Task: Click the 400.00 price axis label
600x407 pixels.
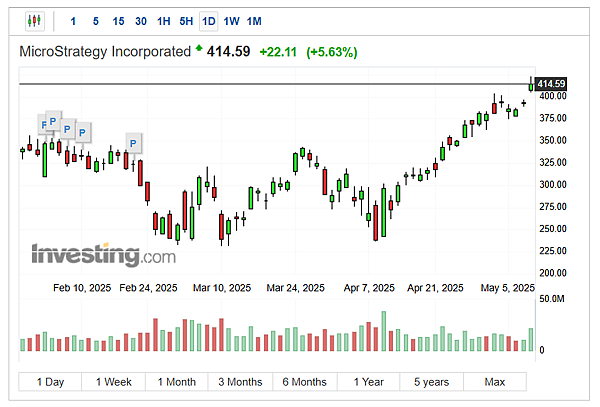Action: [x=553, y=96]
